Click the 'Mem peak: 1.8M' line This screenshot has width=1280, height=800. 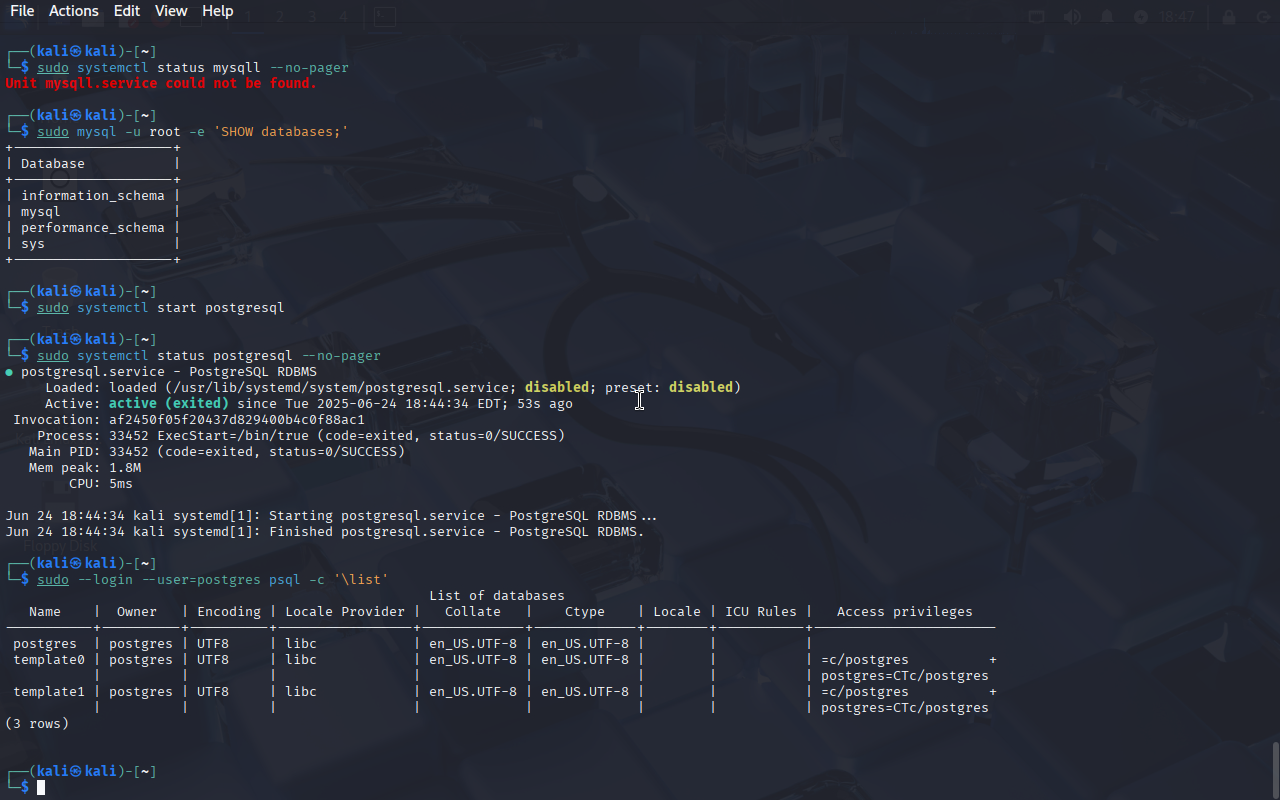click(x=85, y=467)
